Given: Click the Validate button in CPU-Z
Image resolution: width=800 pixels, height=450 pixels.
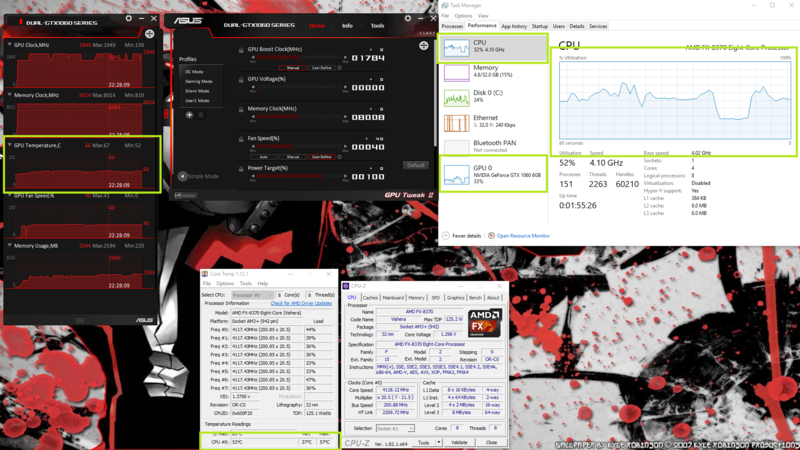Looking at the screenshot, I should tap(459, 442).
